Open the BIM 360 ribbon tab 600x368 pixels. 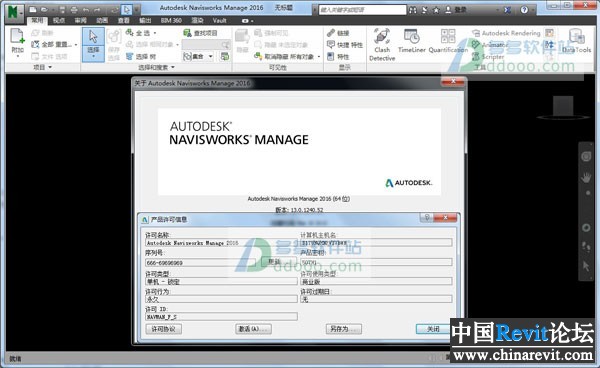coord(171,20)
